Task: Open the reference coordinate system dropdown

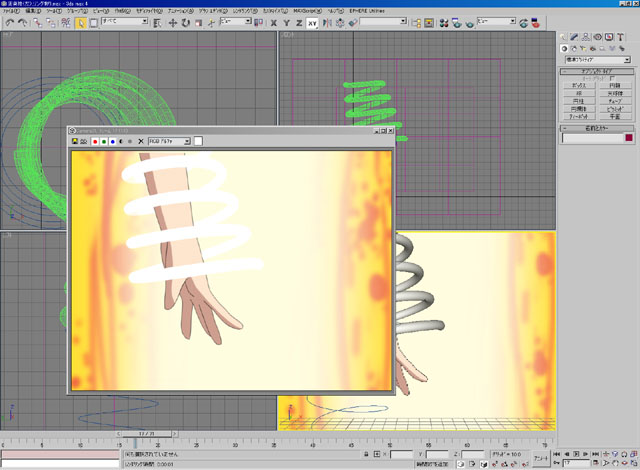Action: [x=236, y=21]
